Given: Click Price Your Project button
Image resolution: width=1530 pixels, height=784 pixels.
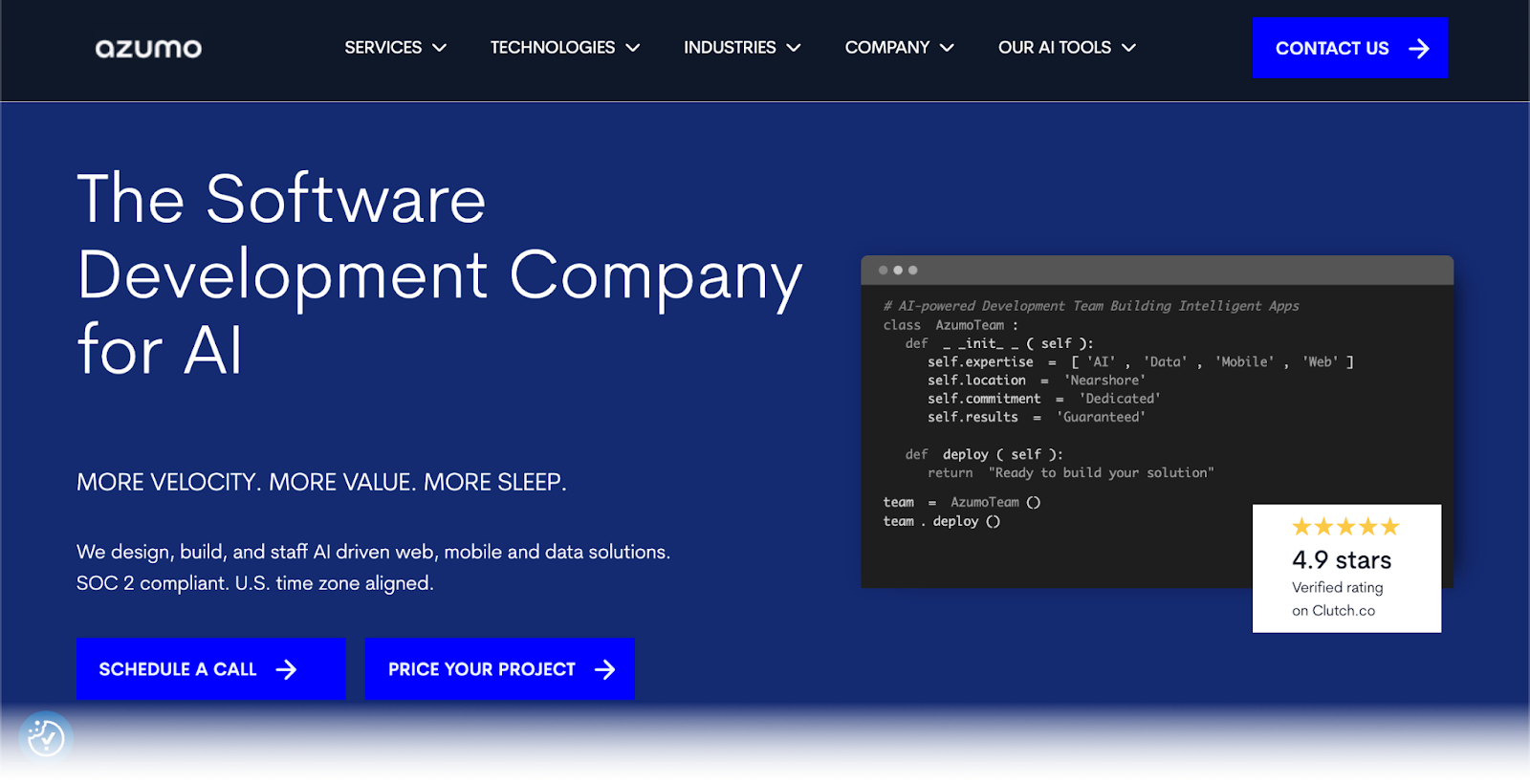Looking at the screenshot, I should pos(499,669).
